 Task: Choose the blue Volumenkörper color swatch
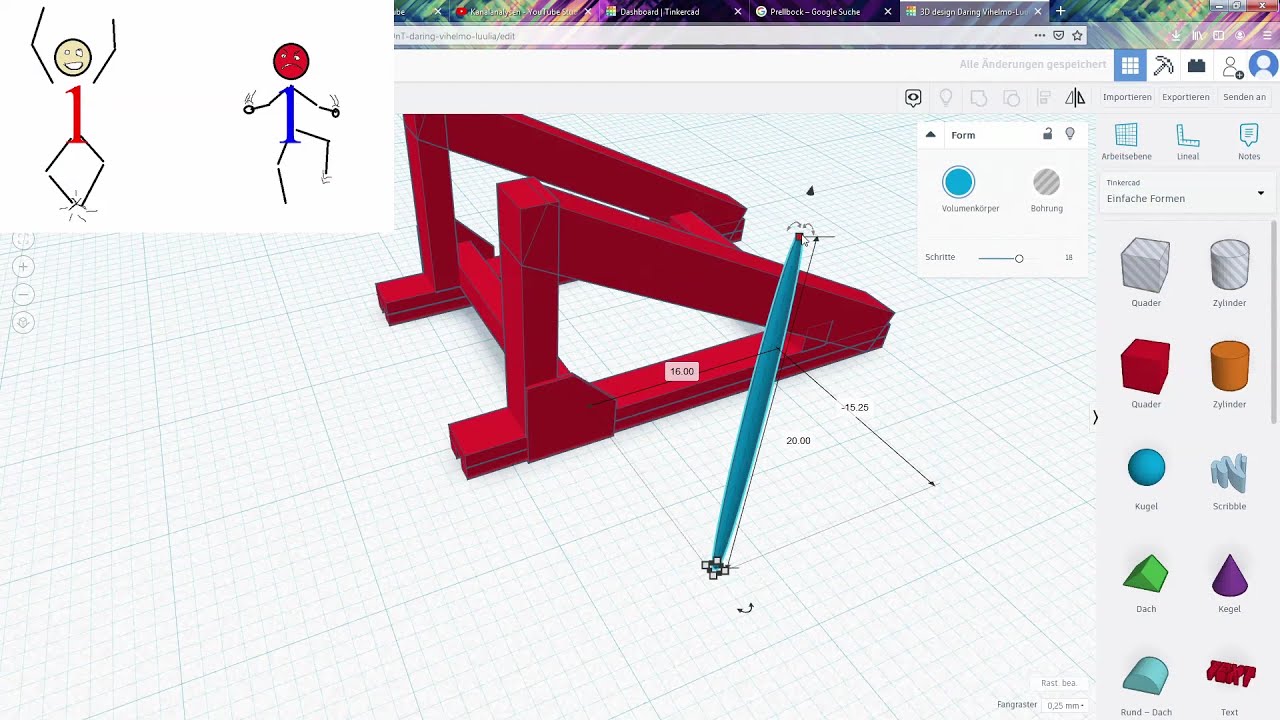pyautogui.click(x=958, y=182)
